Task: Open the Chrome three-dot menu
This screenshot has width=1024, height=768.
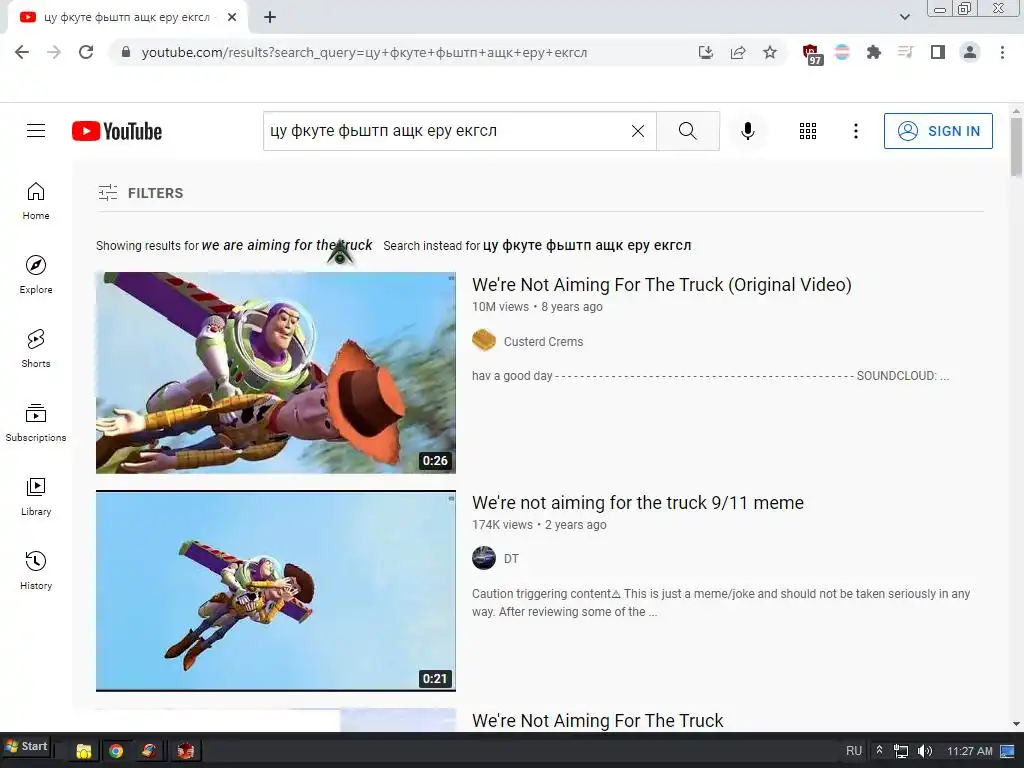Action: point(1002,52)
